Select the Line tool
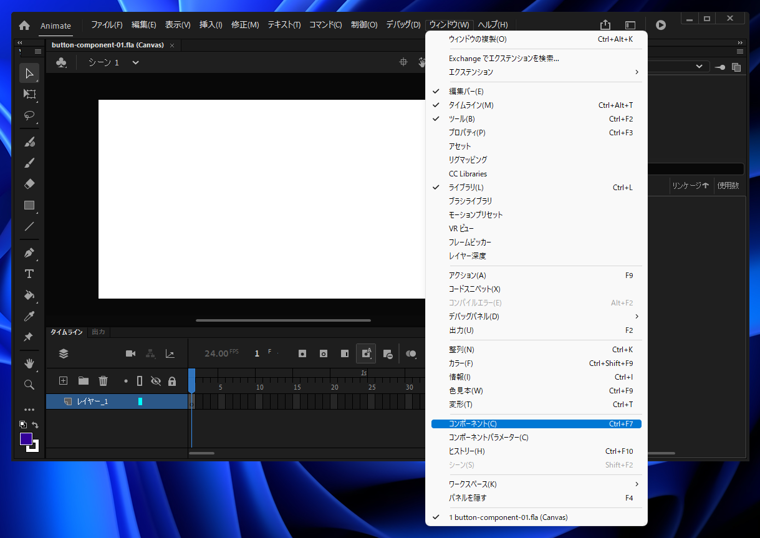The width and height of the screenshot is (760, 538). (29, 226)
